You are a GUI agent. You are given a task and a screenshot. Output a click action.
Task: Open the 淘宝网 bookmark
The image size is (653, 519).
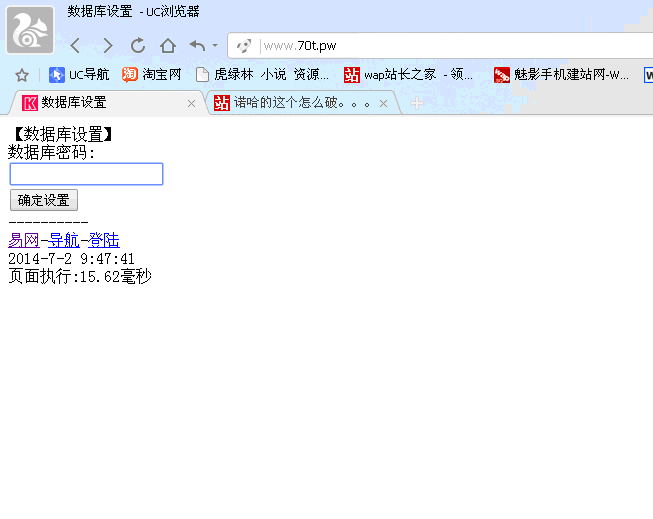[x=152, y=75]
